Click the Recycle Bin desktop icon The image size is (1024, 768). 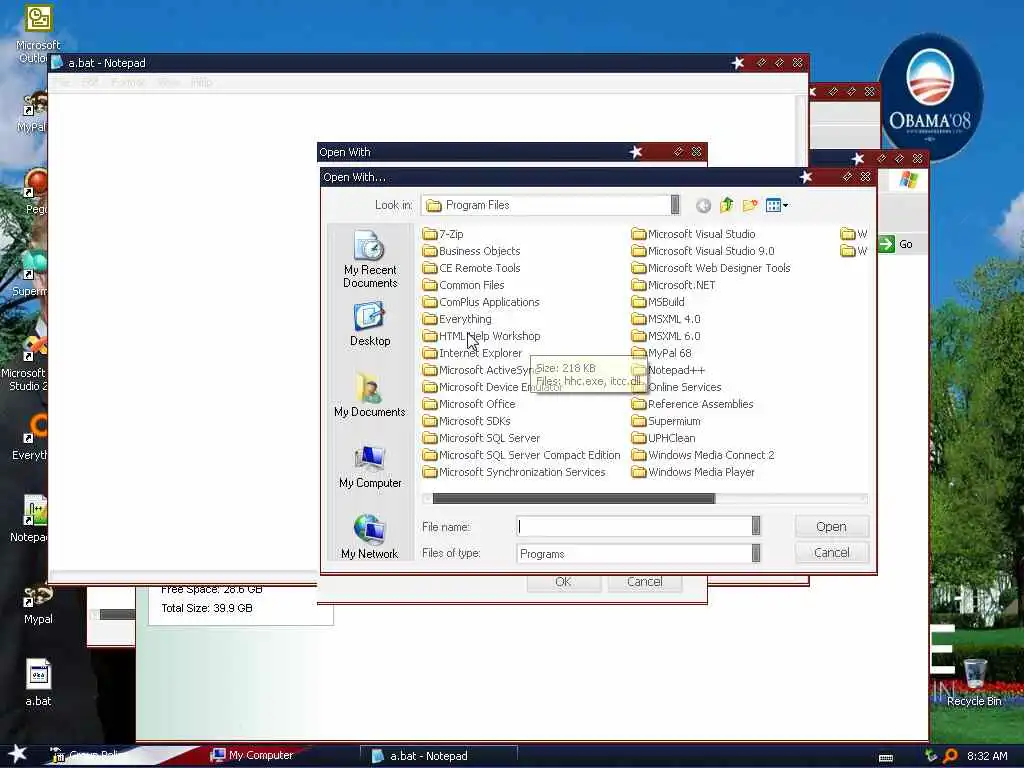point(974,683)
